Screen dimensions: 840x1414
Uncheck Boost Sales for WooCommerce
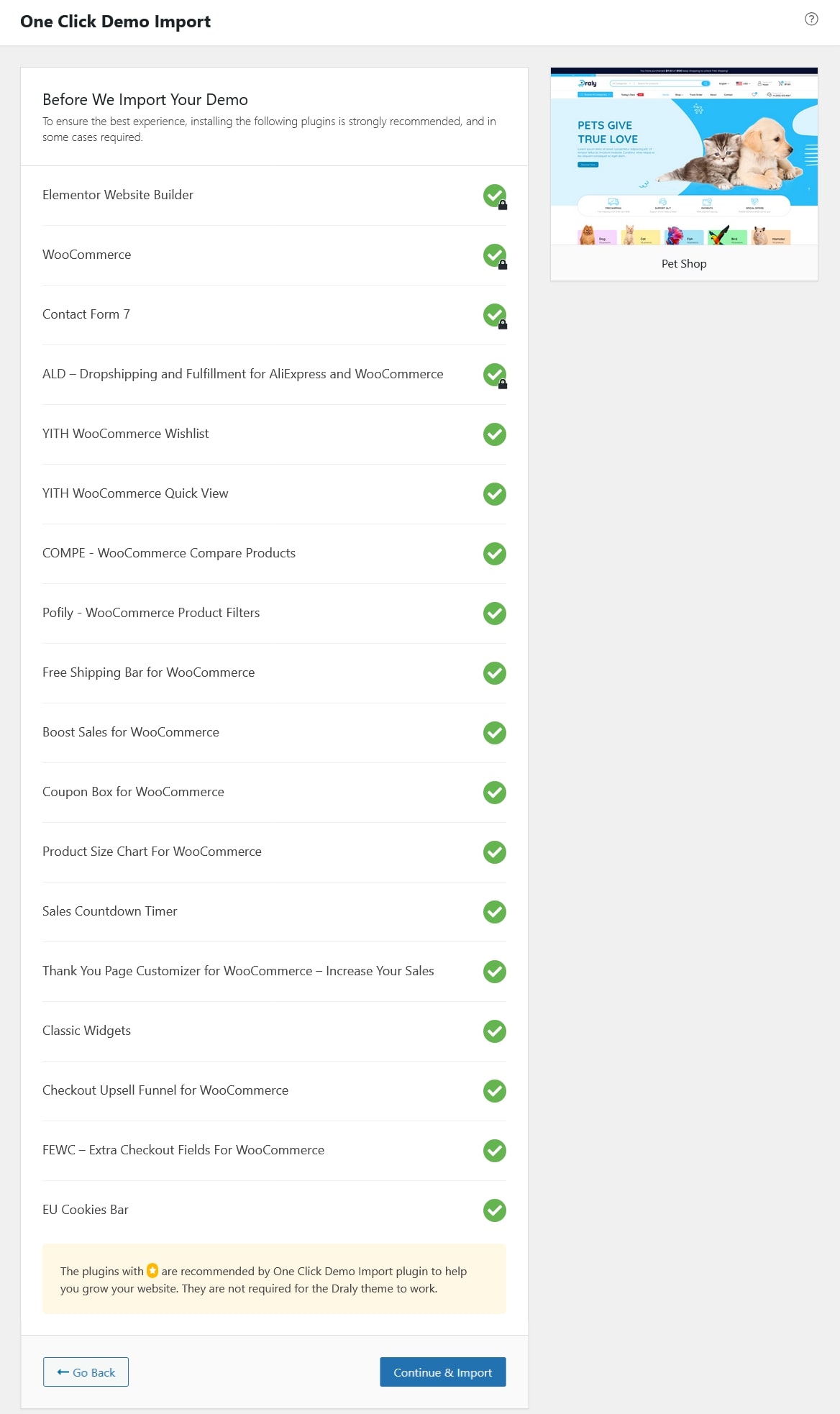click(x=495, y=733)
